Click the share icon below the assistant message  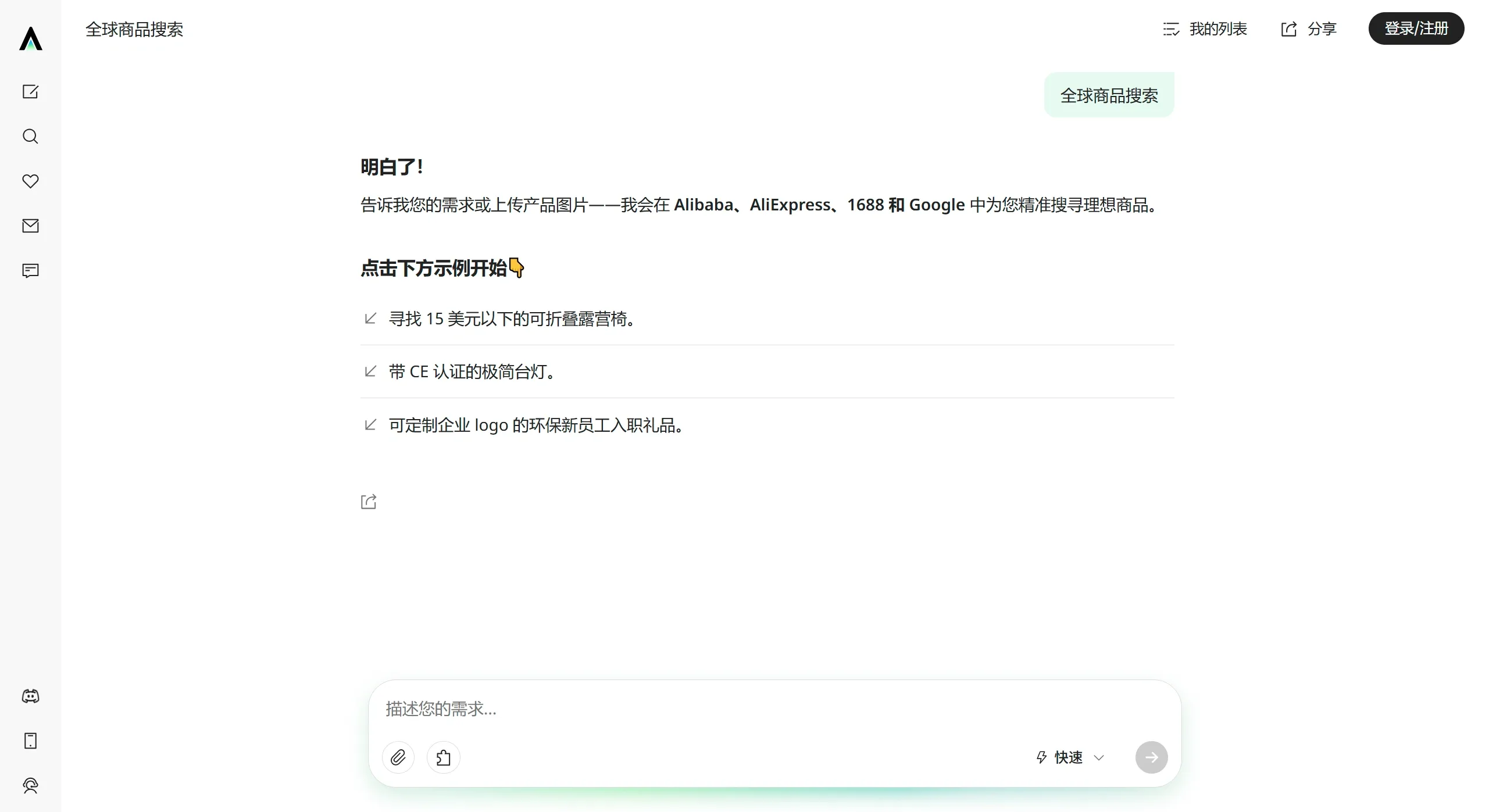click(x=369, y=501)
